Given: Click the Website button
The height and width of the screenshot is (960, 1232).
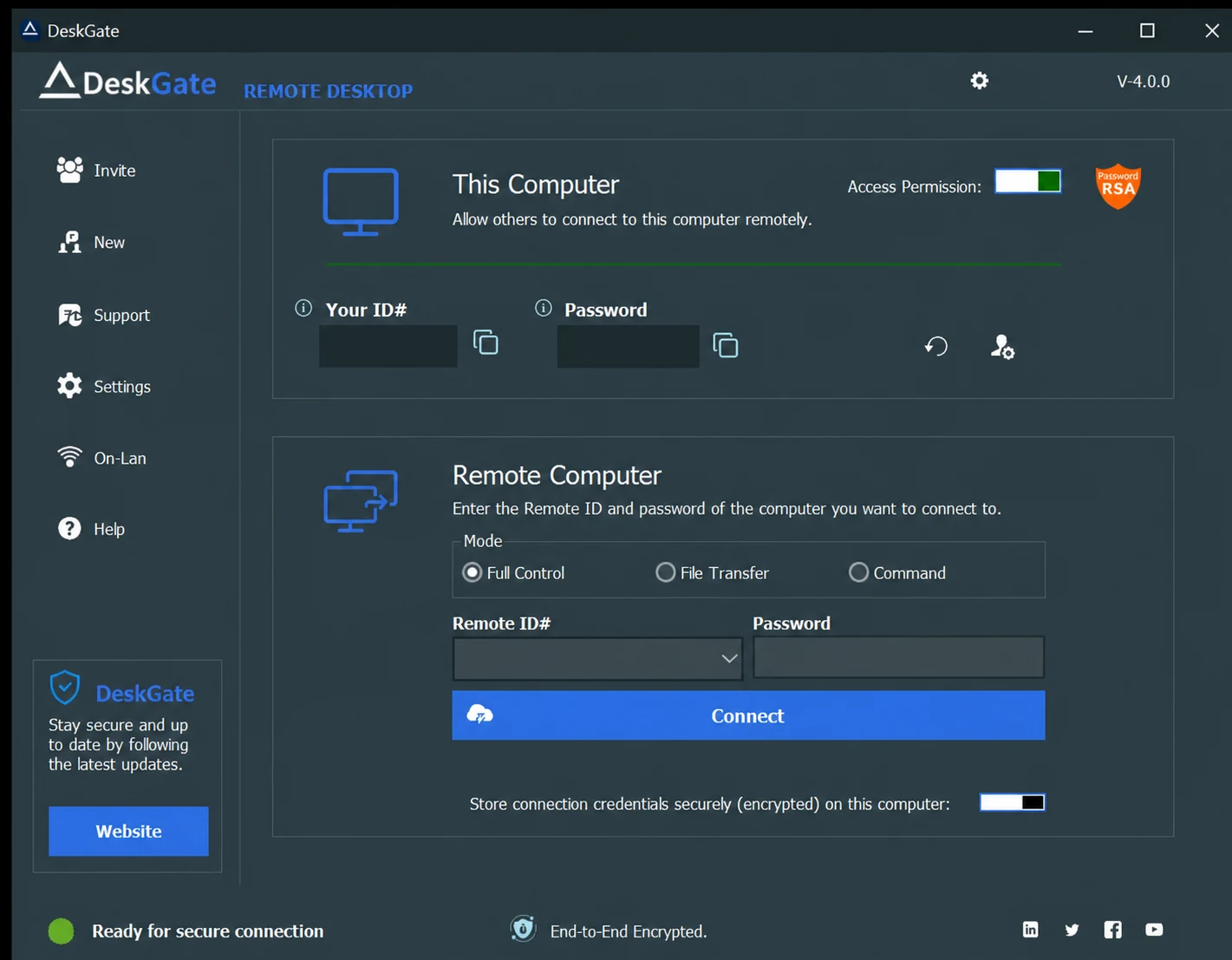Looking at the screenshot, I should coord(128,831).
